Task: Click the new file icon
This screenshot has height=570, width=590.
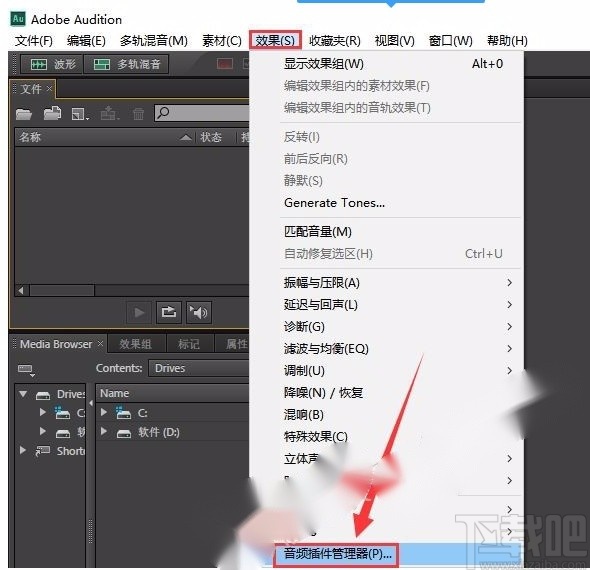Action: (x=79, y=114)
